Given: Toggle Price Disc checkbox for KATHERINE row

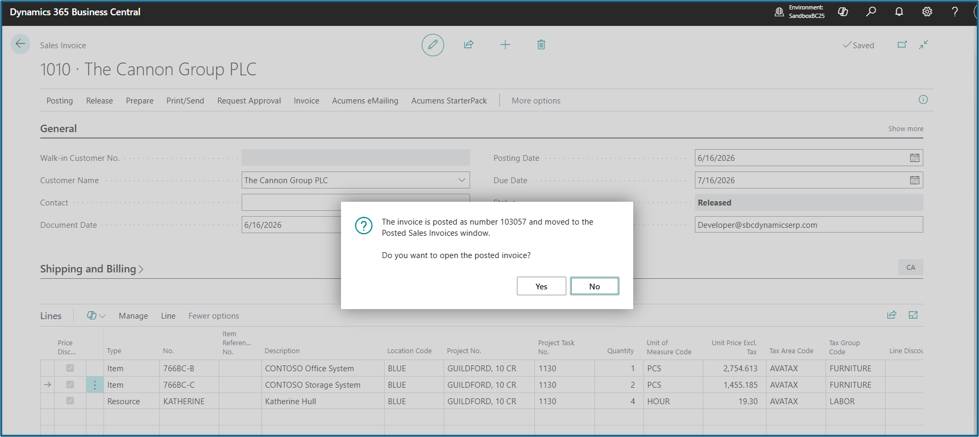Looking at the screenshot, I should pos(70,401).
